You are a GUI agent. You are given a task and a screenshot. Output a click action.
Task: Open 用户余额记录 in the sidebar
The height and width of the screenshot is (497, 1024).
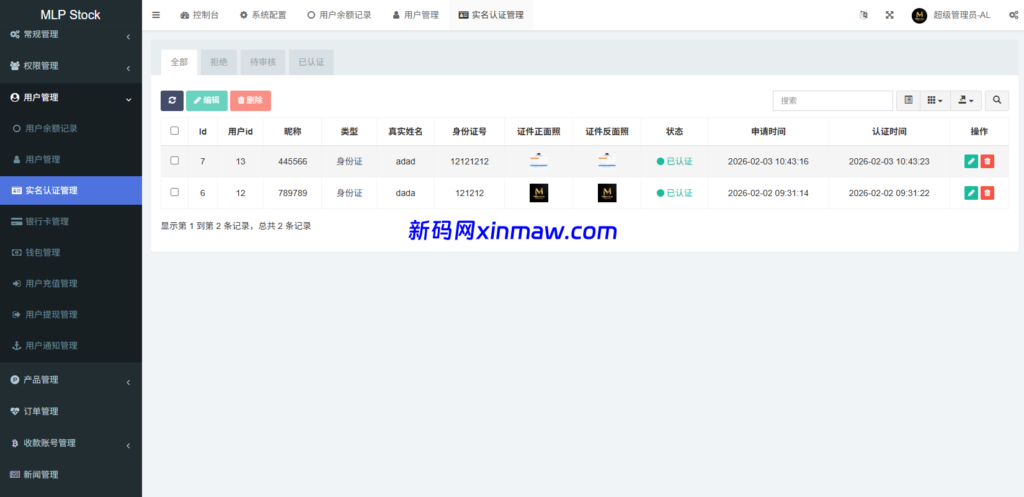[x=71, y=129]
